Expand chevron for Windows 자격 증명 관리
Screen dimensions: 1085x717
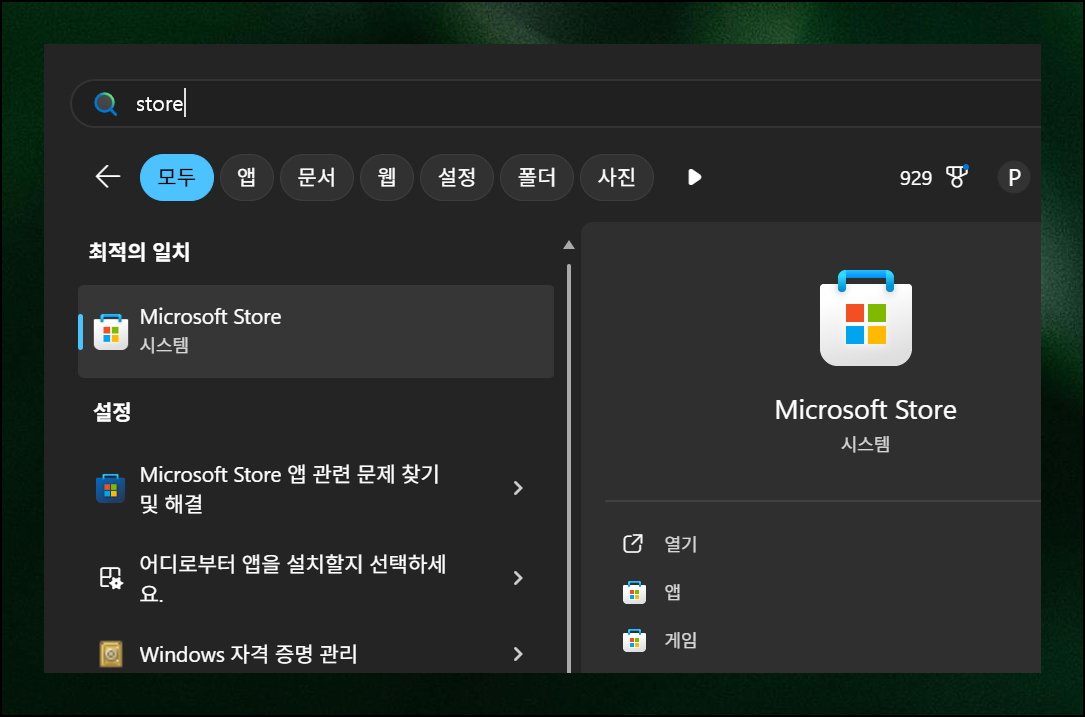pyautogui.click(x=518, y=654)
